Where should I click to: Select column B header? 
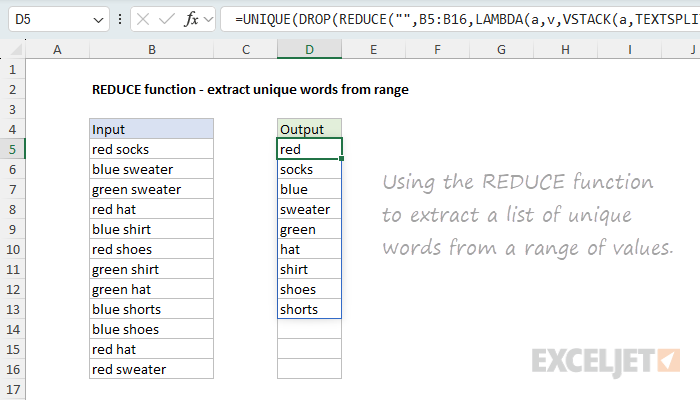pos(152,49)
